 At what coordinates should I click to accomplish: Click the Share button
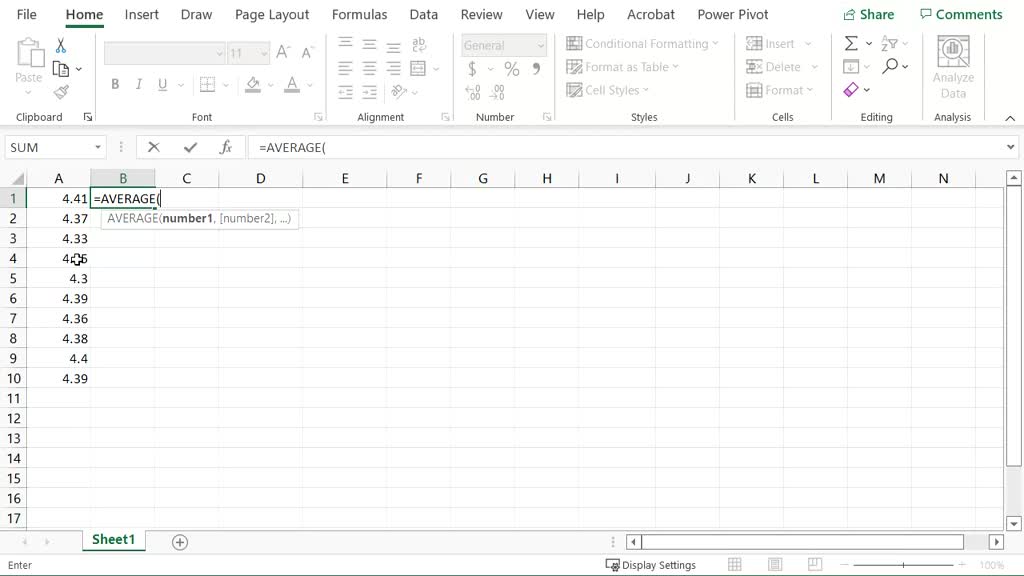pos(868,14)
